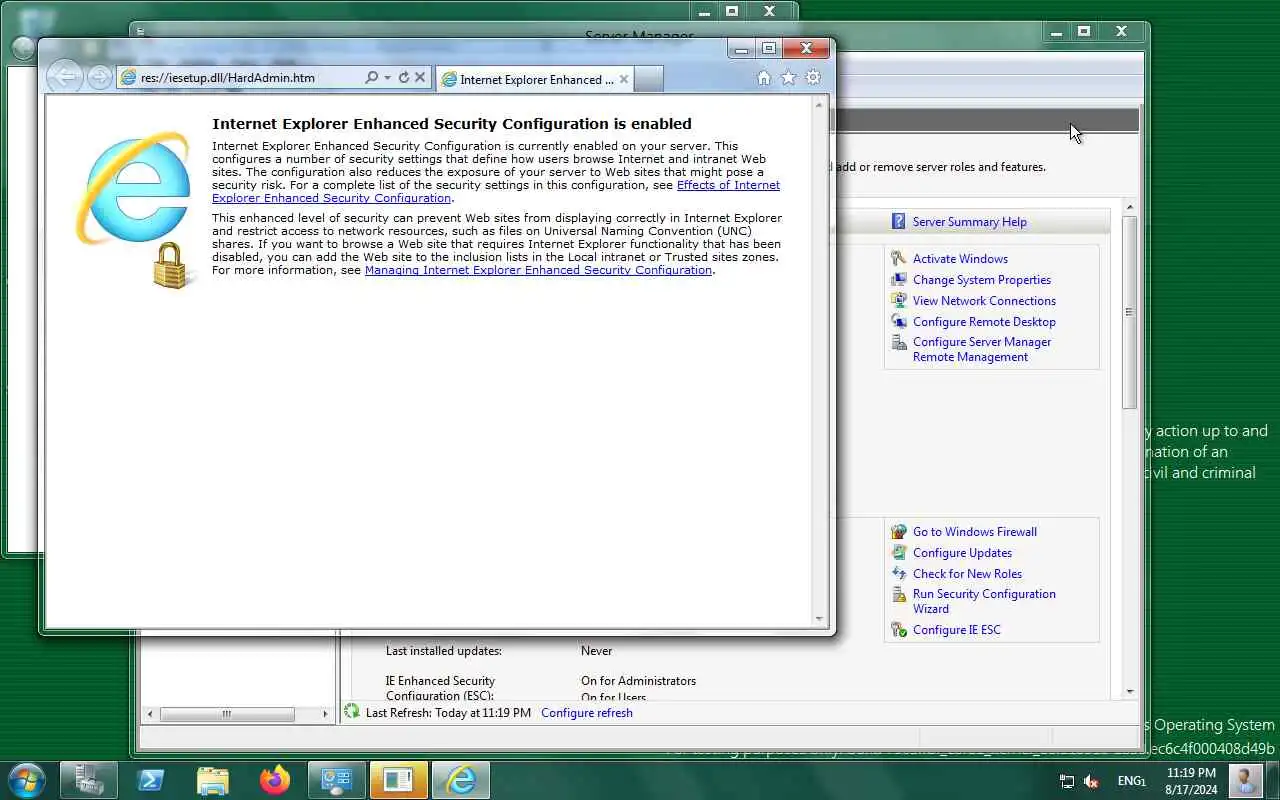The width and height of the screenshot is (1280, 800).
Task: Click the Change System Properties icon
Action: 898,279
